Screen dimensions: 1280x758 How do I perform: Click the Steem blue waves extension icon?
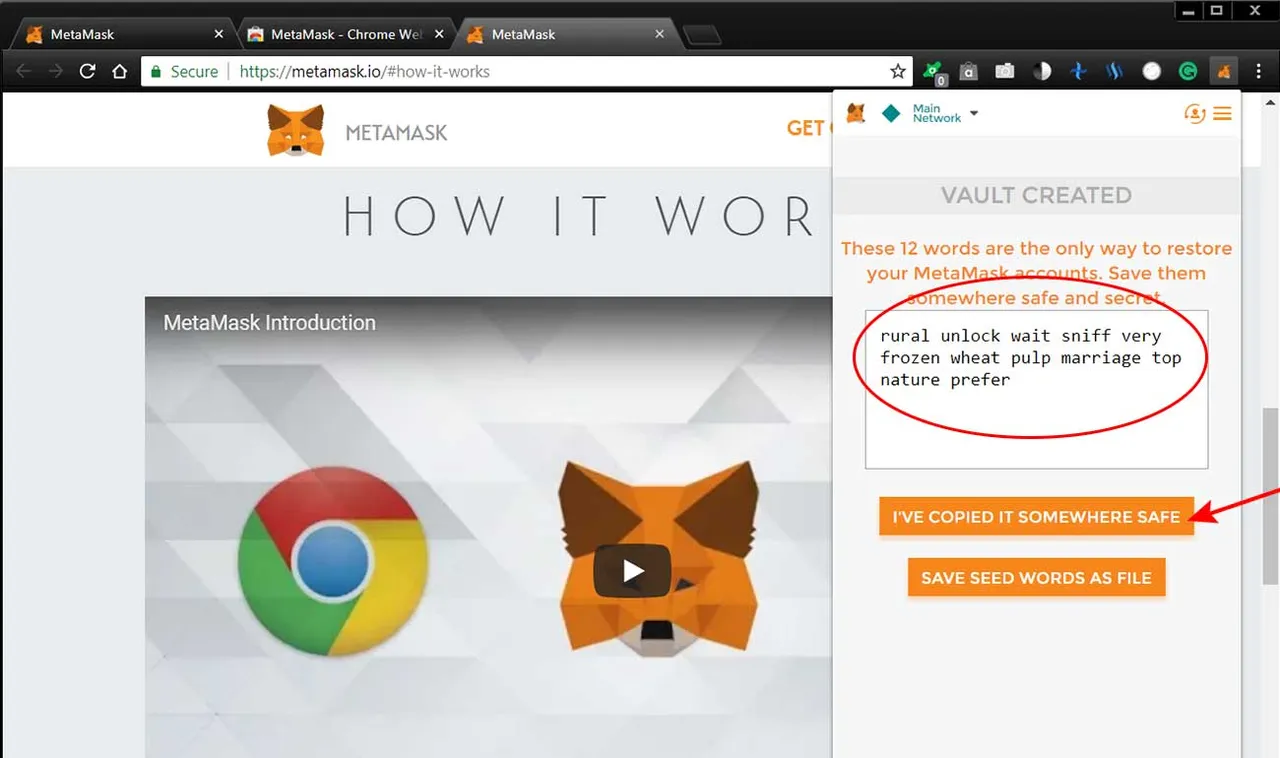coord(1114,72)
